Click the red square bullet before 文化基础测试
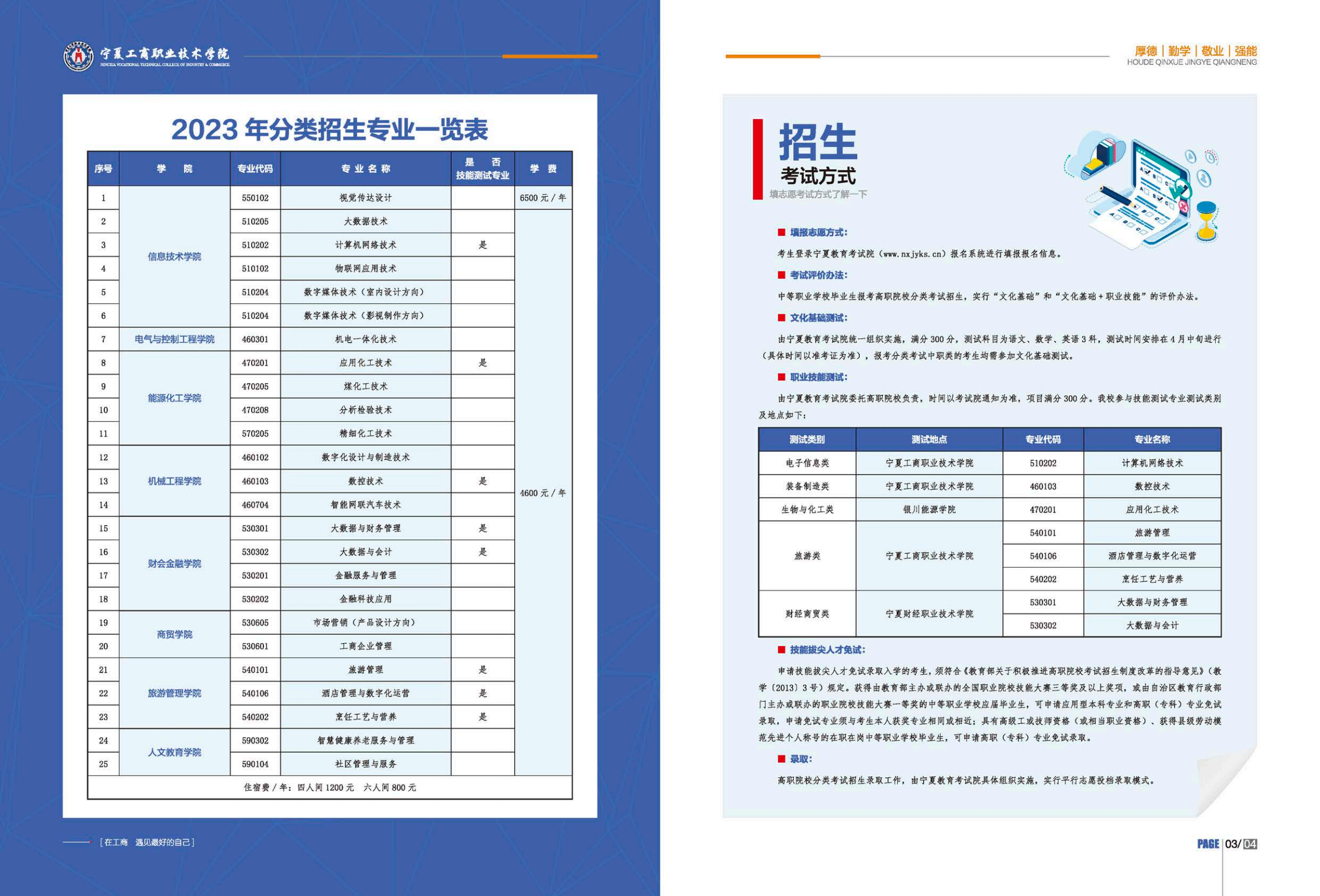This screenshot has width=1320, height=896. point(782,318)
